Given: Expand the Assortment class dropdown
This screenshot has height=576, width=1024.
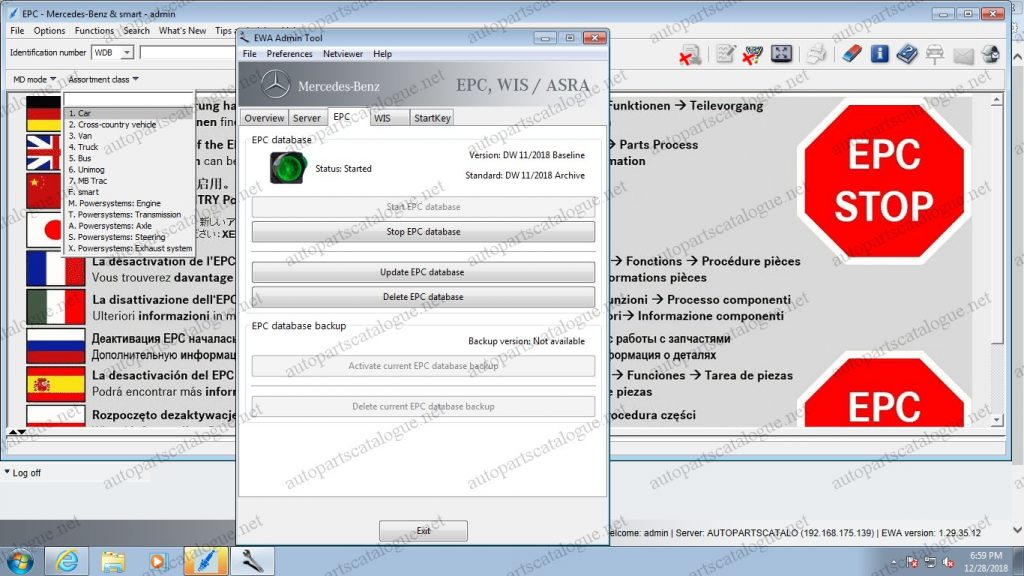Looking at the screenshot, I should [103, 79].
